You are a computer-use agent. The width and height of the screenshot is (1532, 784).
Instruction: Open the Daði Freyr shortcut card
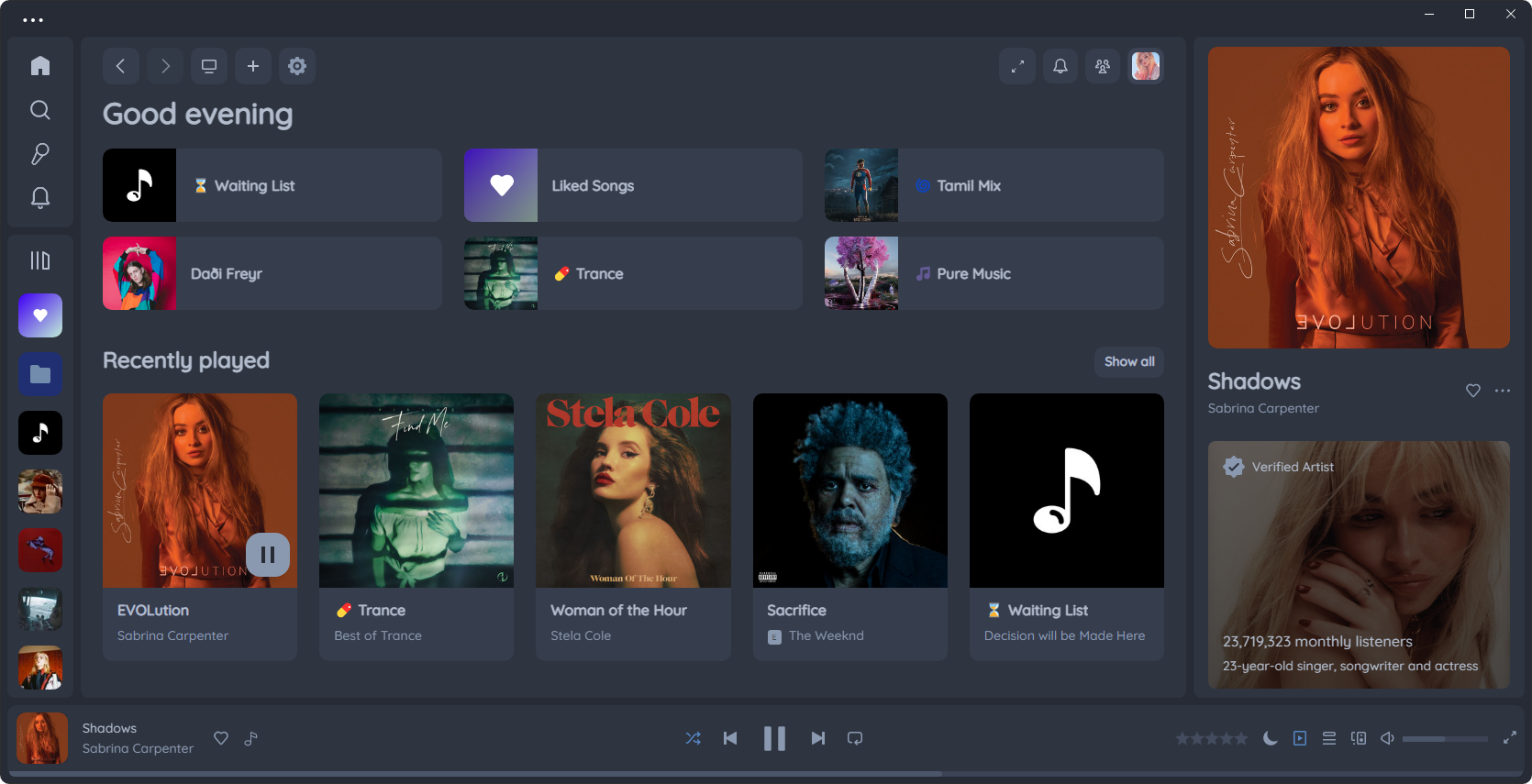coord(272,273)
